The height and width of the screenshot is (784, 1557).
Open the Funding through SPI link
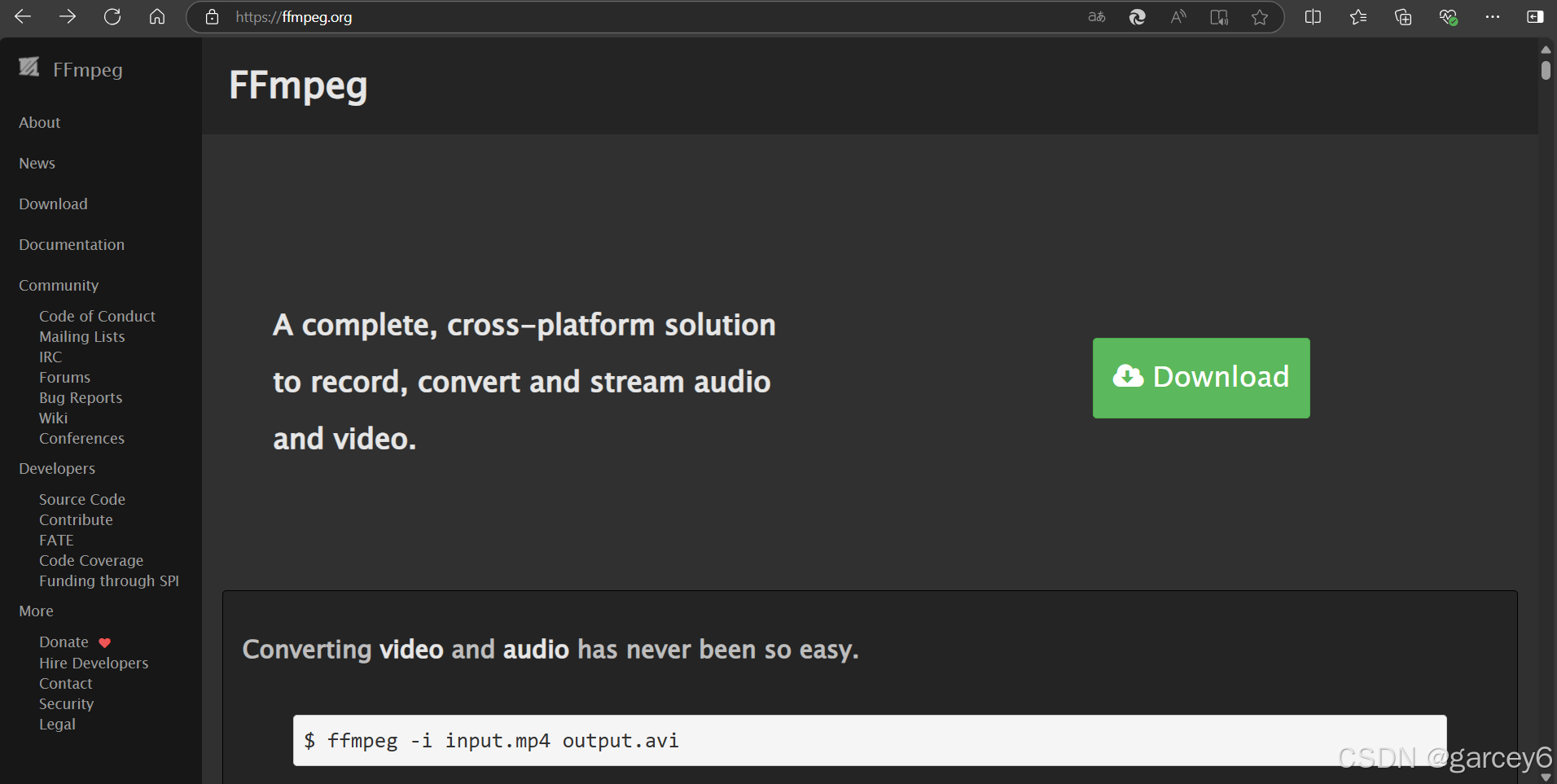[x=109, y=580]
